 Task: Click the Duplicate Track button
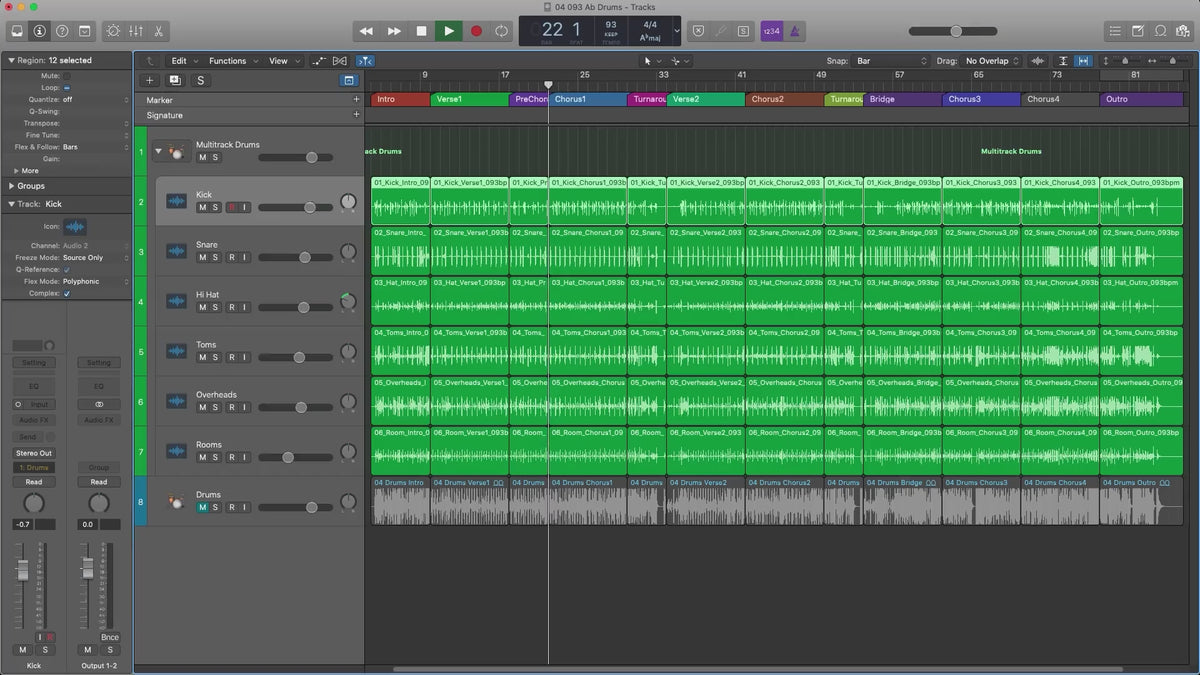click(175, 80)
